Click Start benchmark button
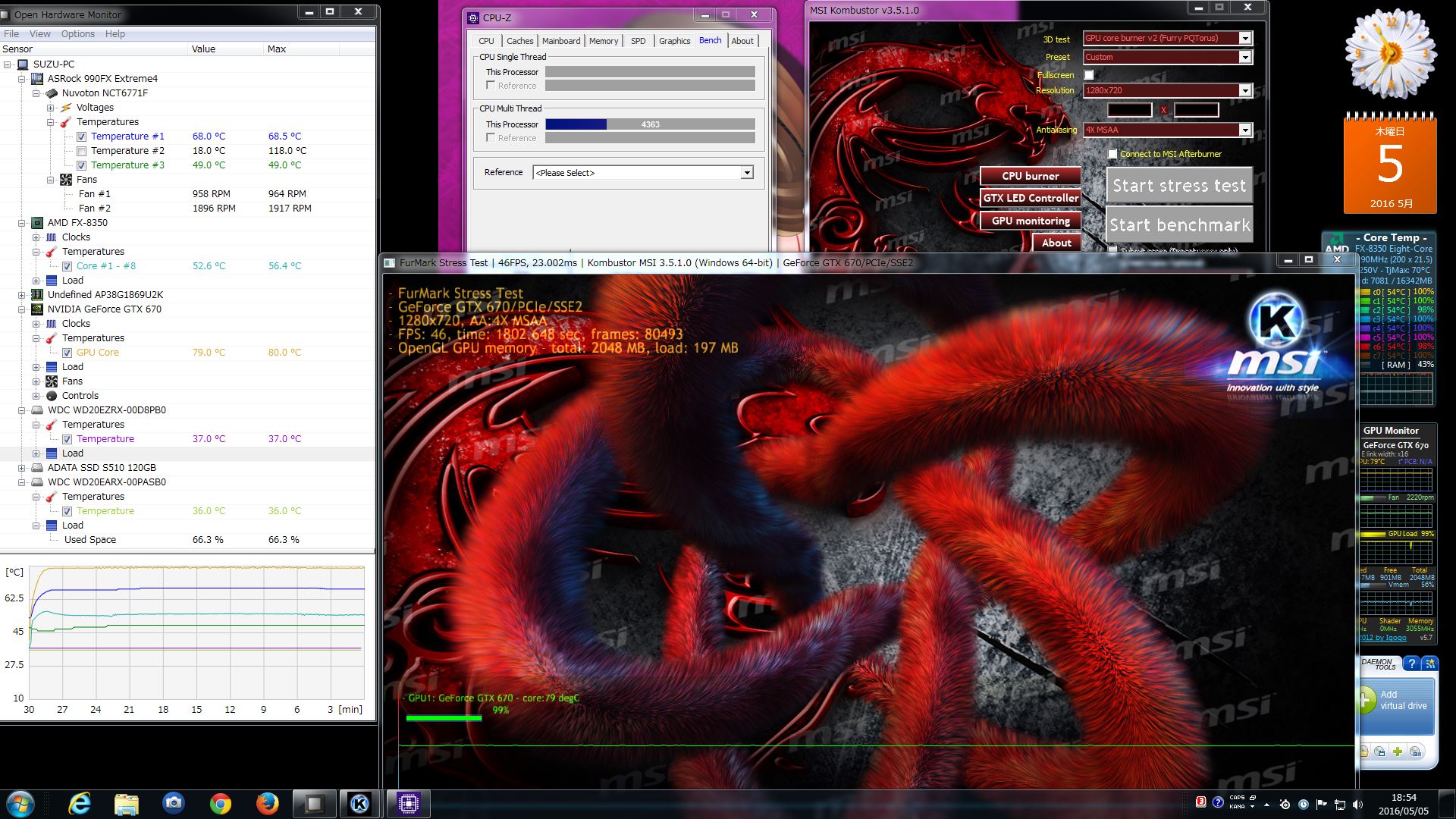This screenshot has width=1456, height=819. [x=1179, y=225]
